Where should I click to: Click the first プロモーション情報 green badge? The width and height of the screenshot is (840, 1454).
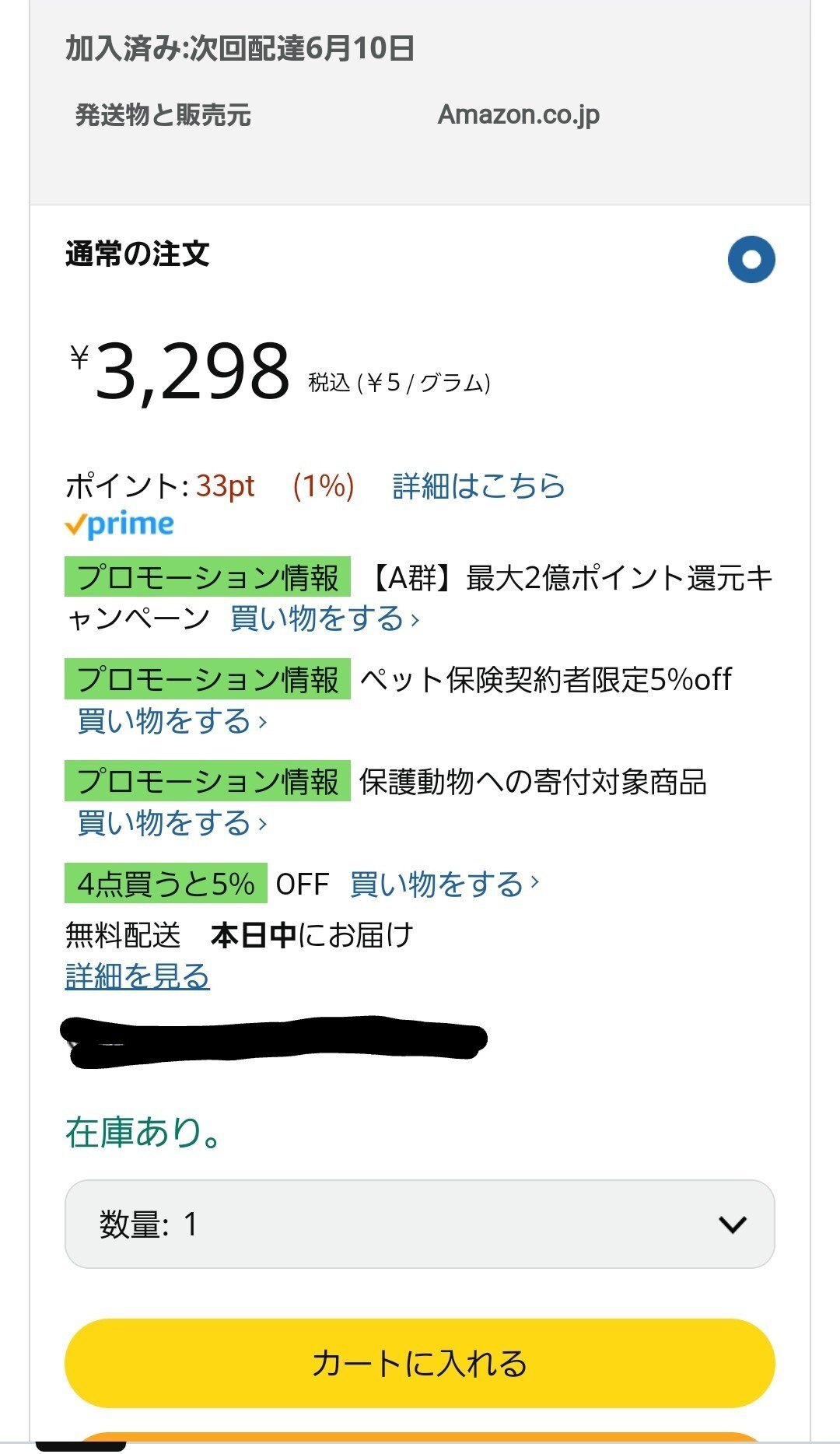tap(208, 577)
